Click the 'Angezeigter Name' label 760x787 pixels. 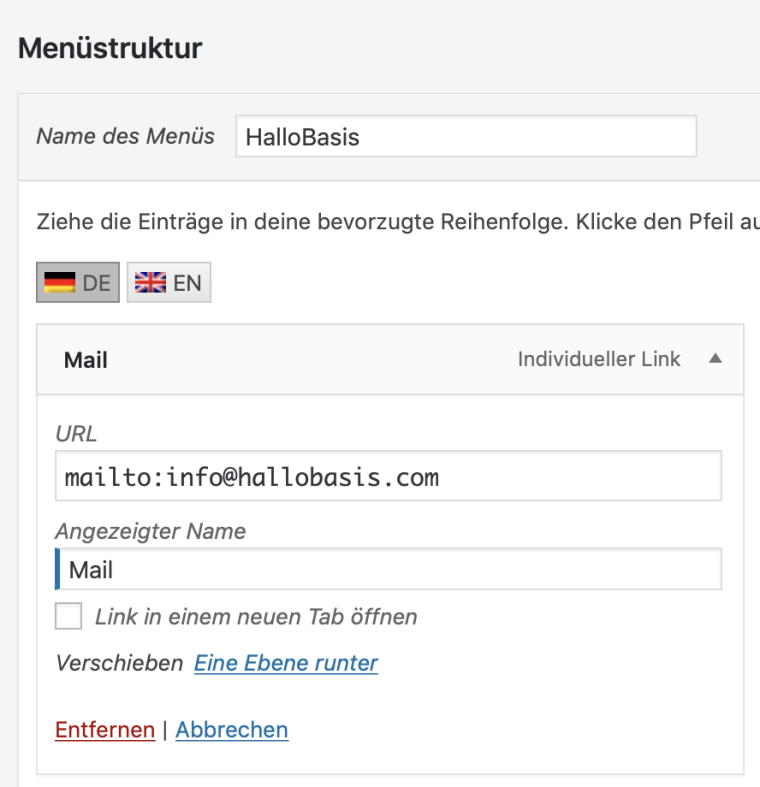click(150, 532)
